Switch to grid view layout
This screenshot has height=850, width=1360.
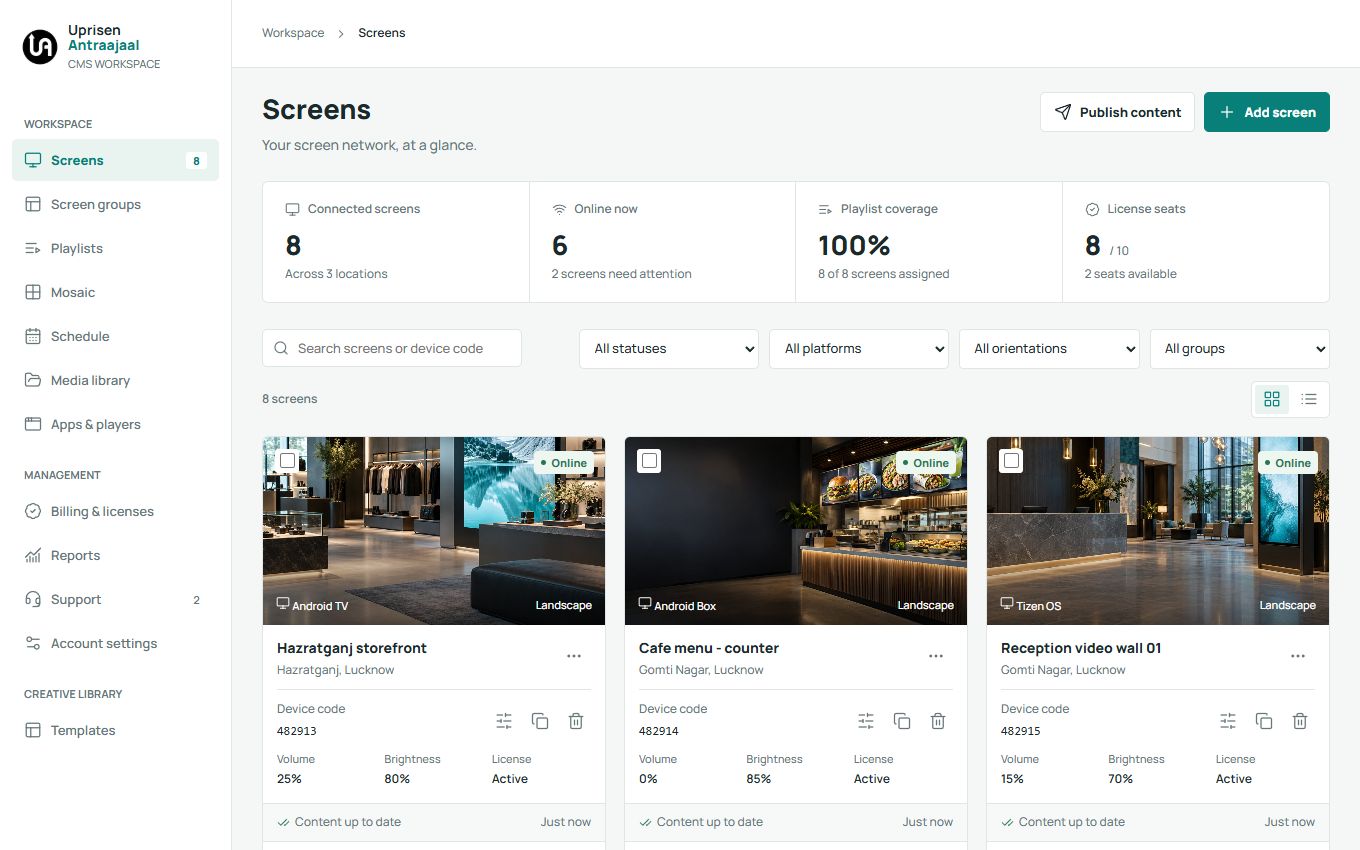(x=1272, y=399)
